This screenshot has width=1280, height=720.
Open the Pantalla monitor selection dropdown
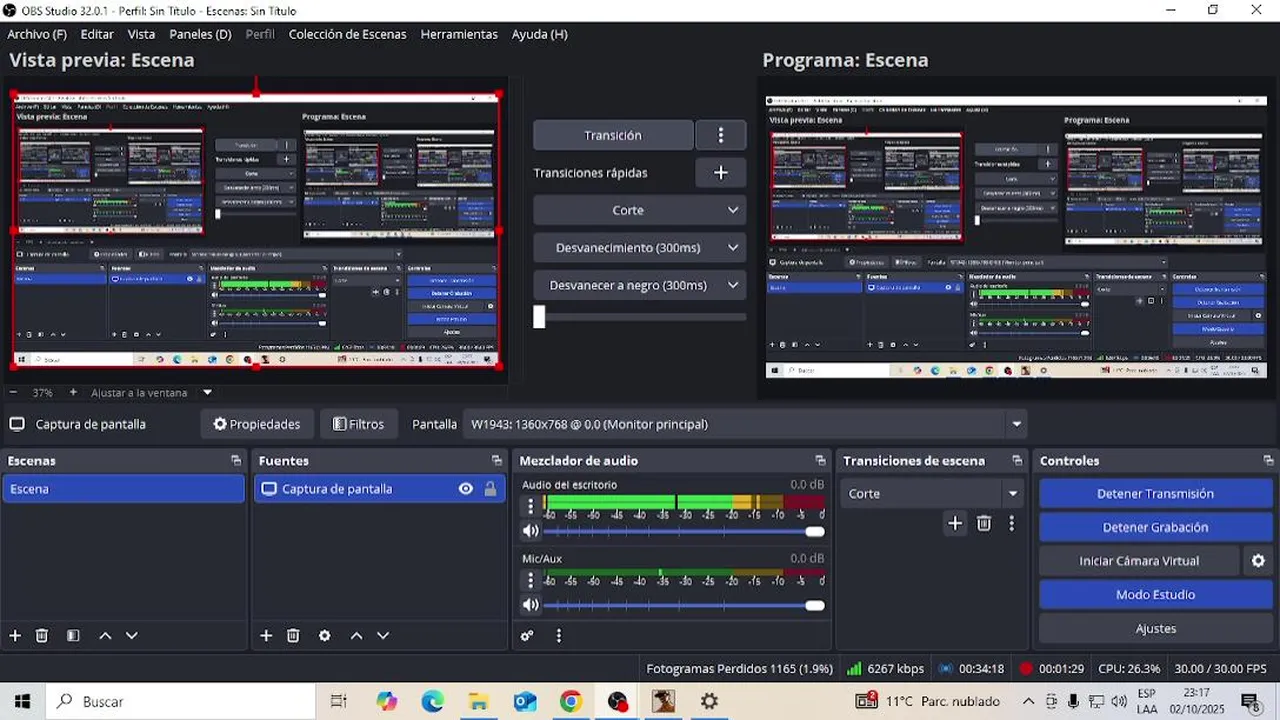tap(746, 424)
